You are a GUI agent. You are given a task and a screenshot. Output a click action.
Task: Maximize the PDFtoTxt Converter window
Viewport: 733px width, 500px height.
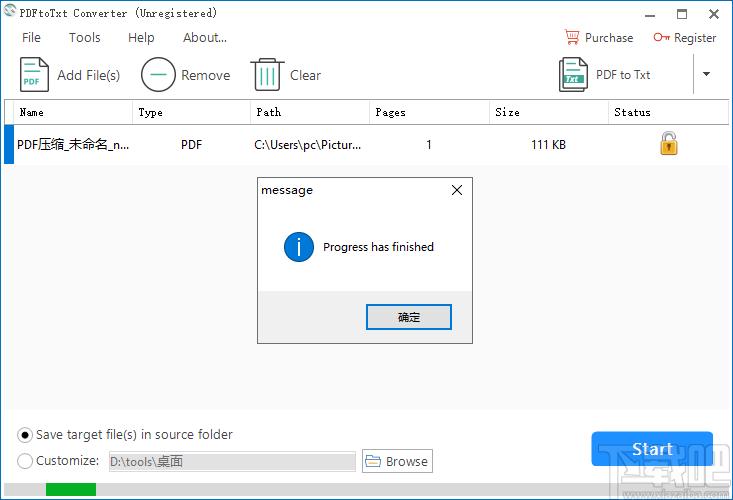[682, 14]
